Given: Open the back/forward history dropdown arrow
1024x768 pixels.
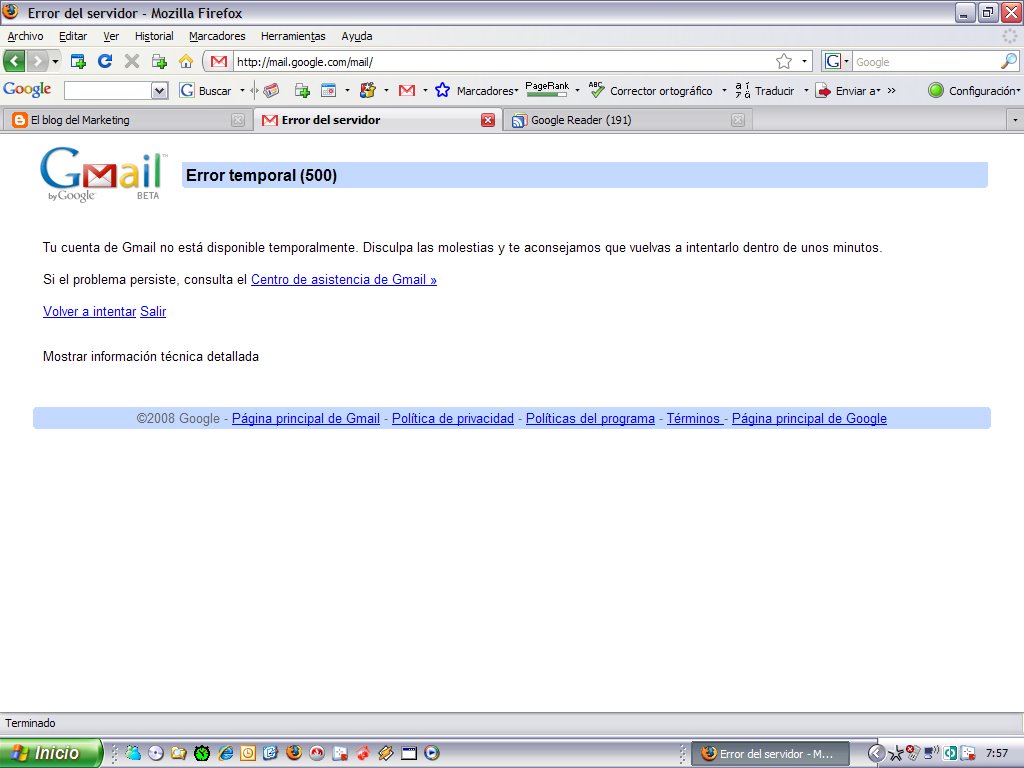Looking at the screenshot, I should (56, 62).
